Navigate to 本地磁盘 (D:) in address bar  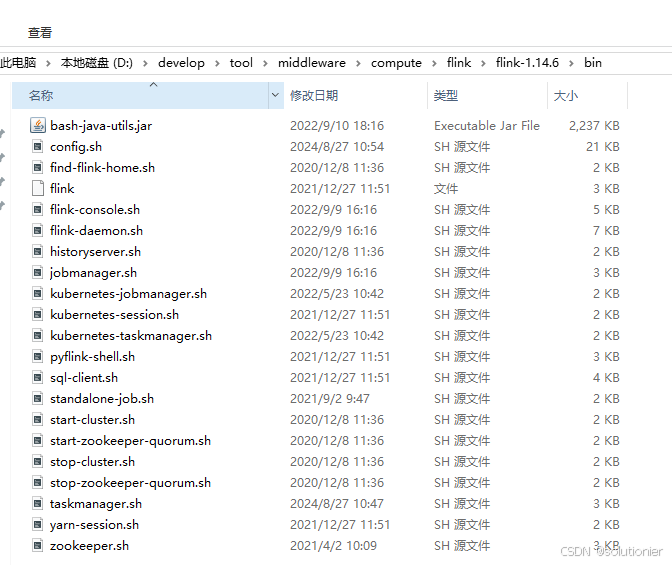(x=96, y=63)
